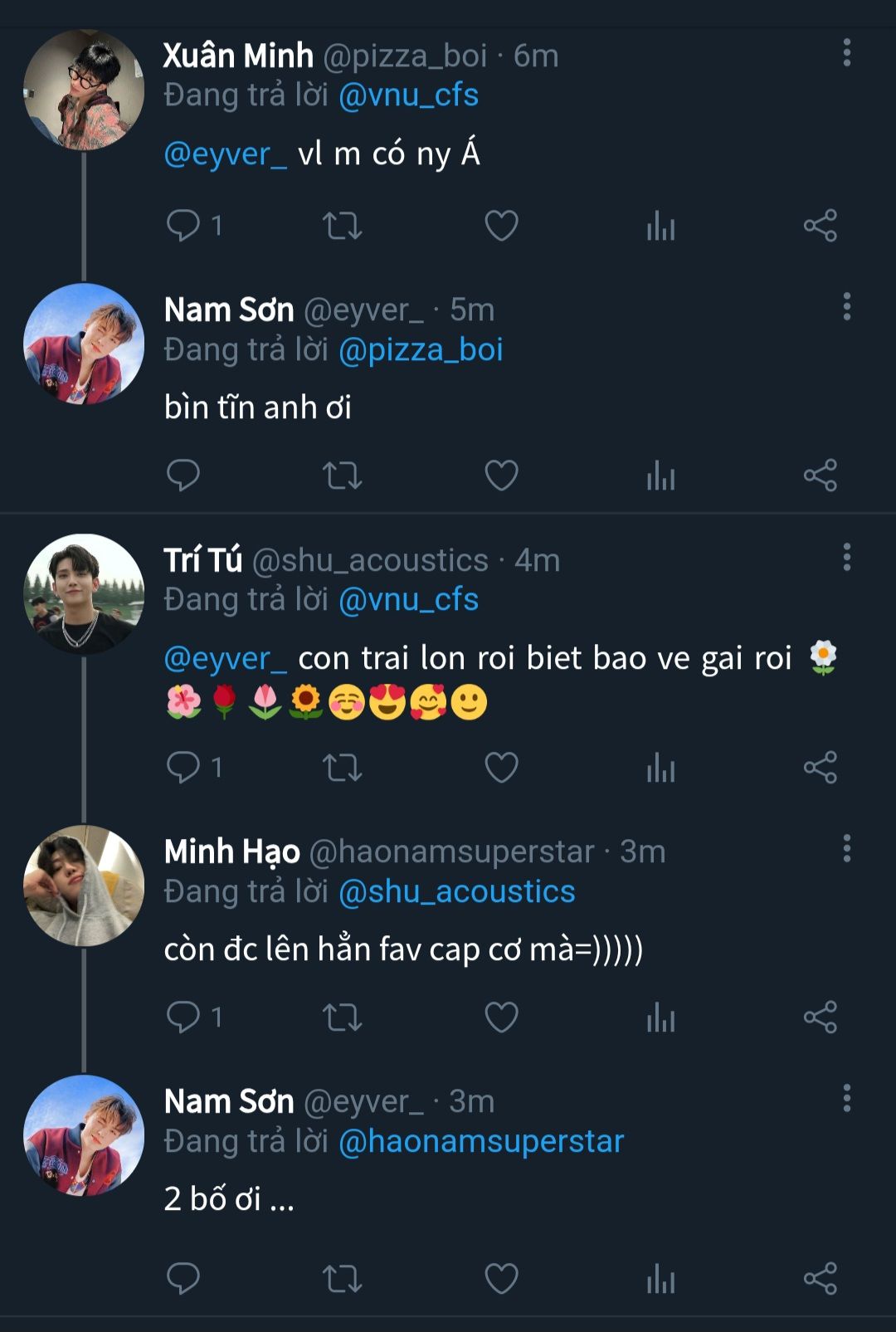Like Trí Tú's tweet

[501, 768]
